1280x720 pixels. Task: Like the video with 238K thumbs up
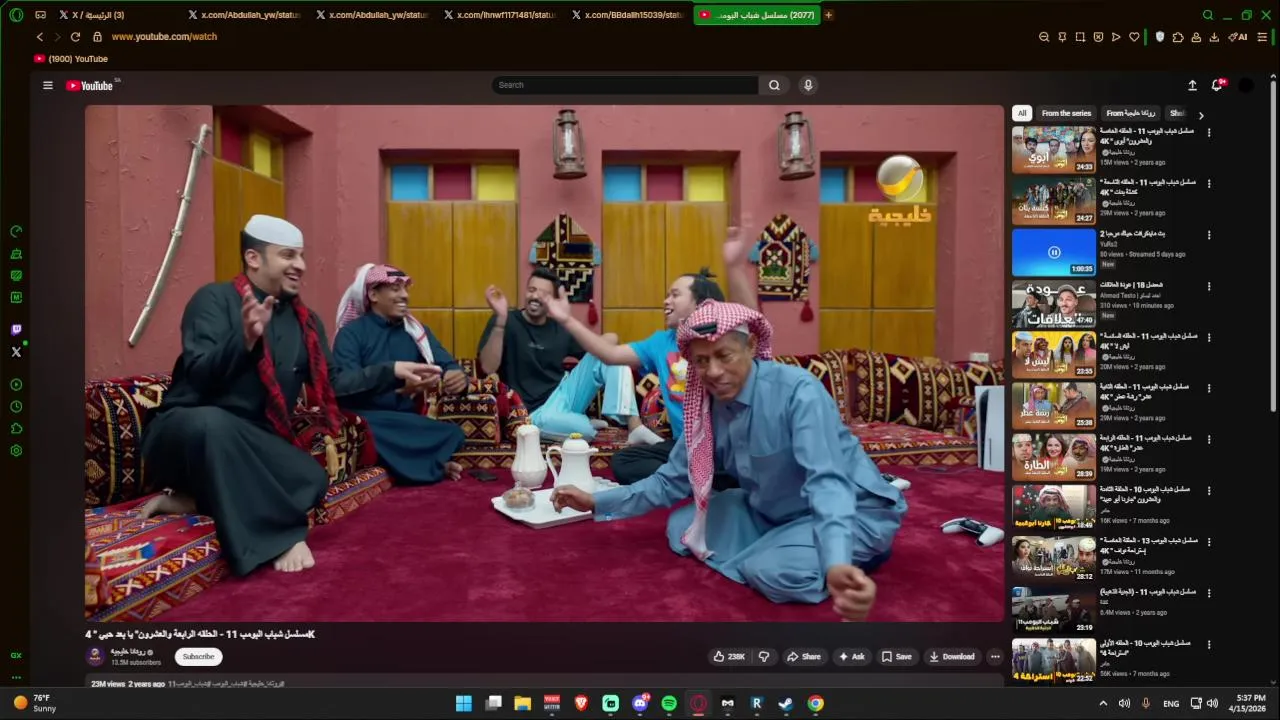[729, 657]
